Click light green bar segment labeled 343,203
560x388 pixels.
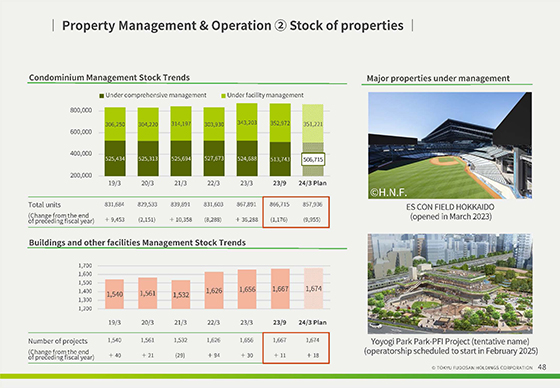click(247, 122)
